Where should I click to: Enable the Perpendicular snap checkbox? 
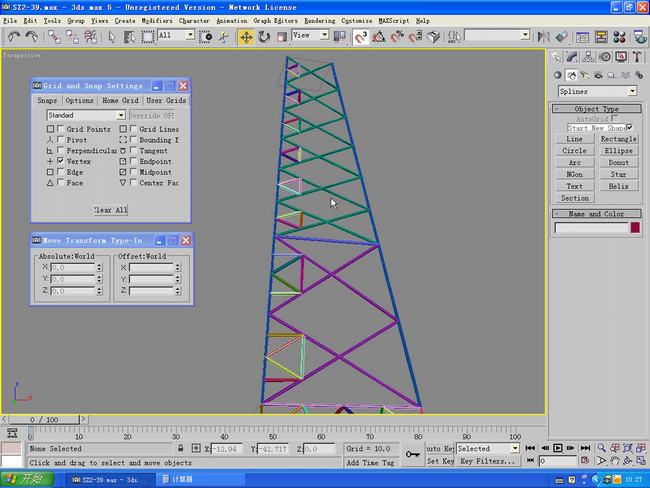click(x=61, y=150)
